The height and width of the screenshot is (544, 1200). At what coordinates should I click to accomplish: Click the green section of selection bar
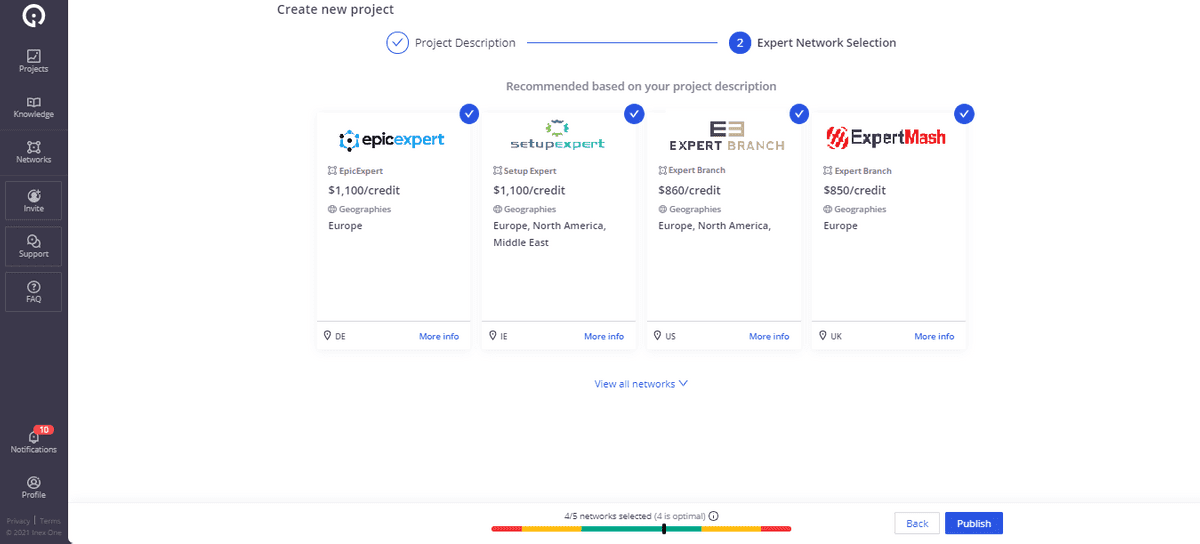641,528
